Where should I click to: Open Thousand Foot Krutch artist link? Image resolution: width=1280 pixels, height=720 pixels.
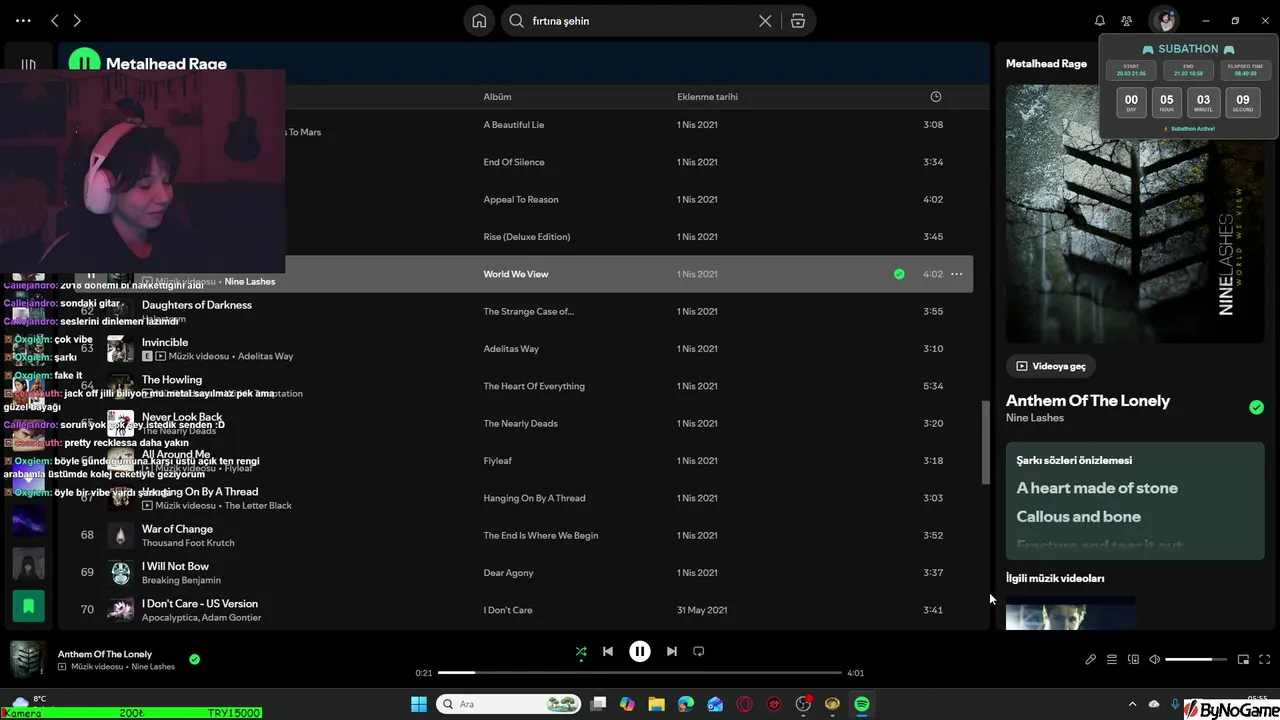[x=188, y=543]
